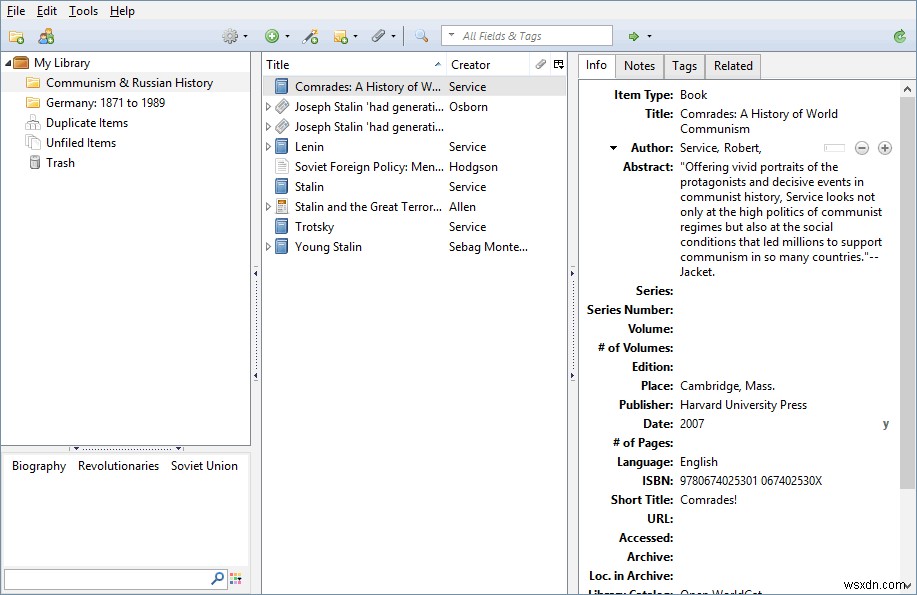
Task: Select the Add Item by Identifier wand
Action: (x=308, y=36)
